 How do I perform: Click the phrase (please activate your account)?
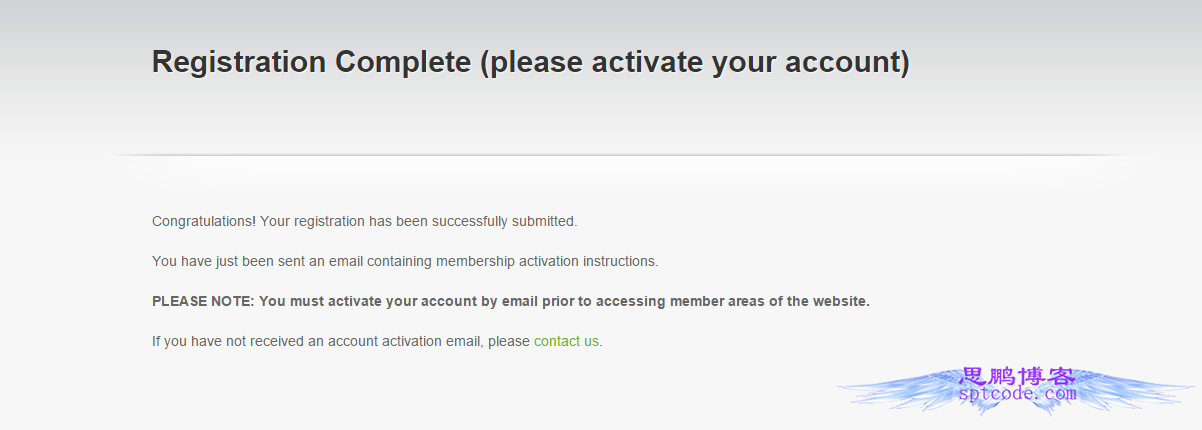[x=695, y=62]
